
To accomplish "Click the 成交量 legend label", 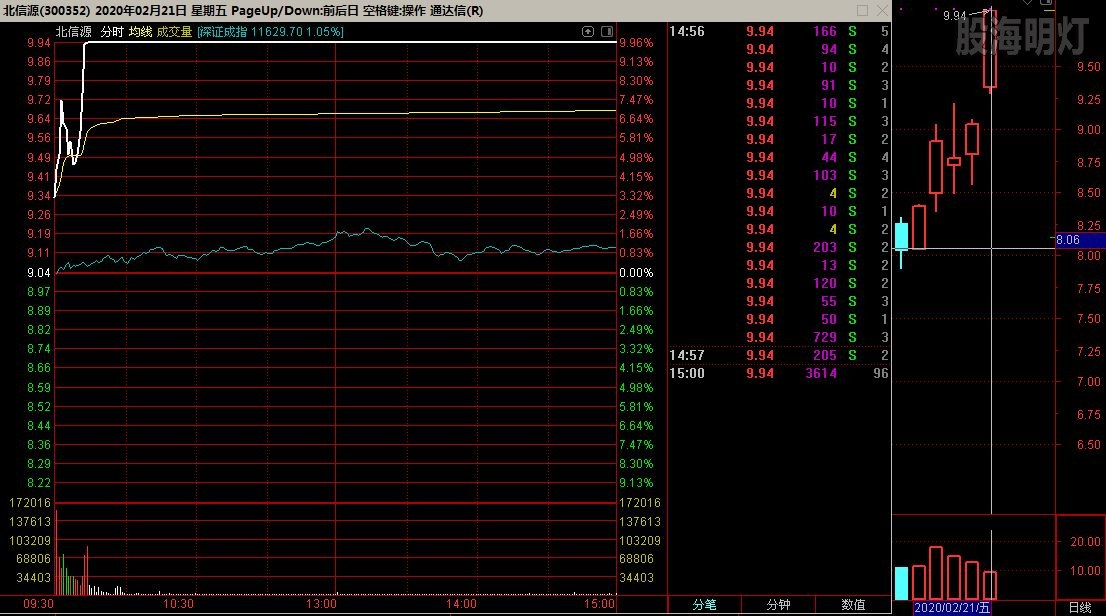I will coord(174,32).
